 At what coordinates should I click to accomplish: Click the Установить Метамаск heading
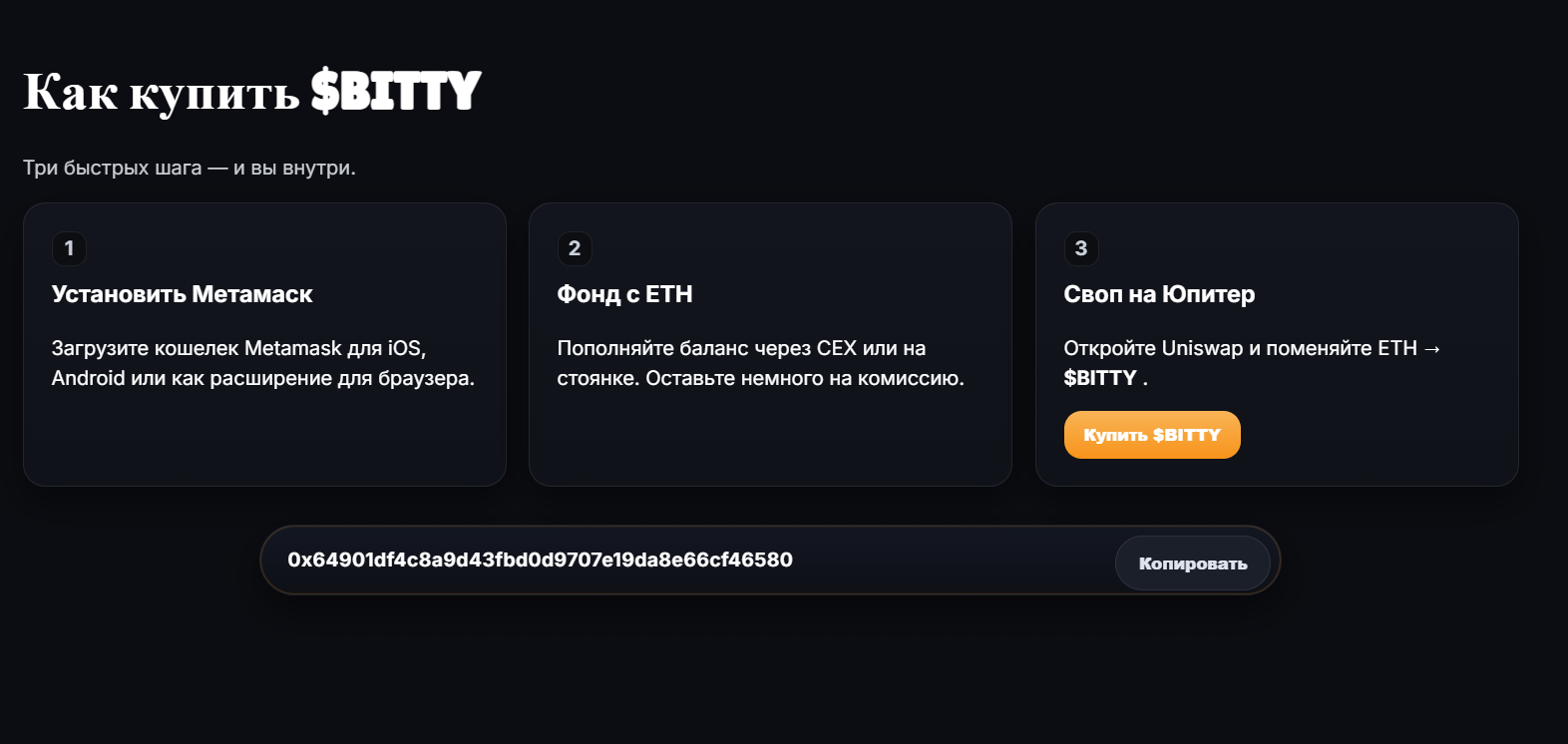[182, 294]
